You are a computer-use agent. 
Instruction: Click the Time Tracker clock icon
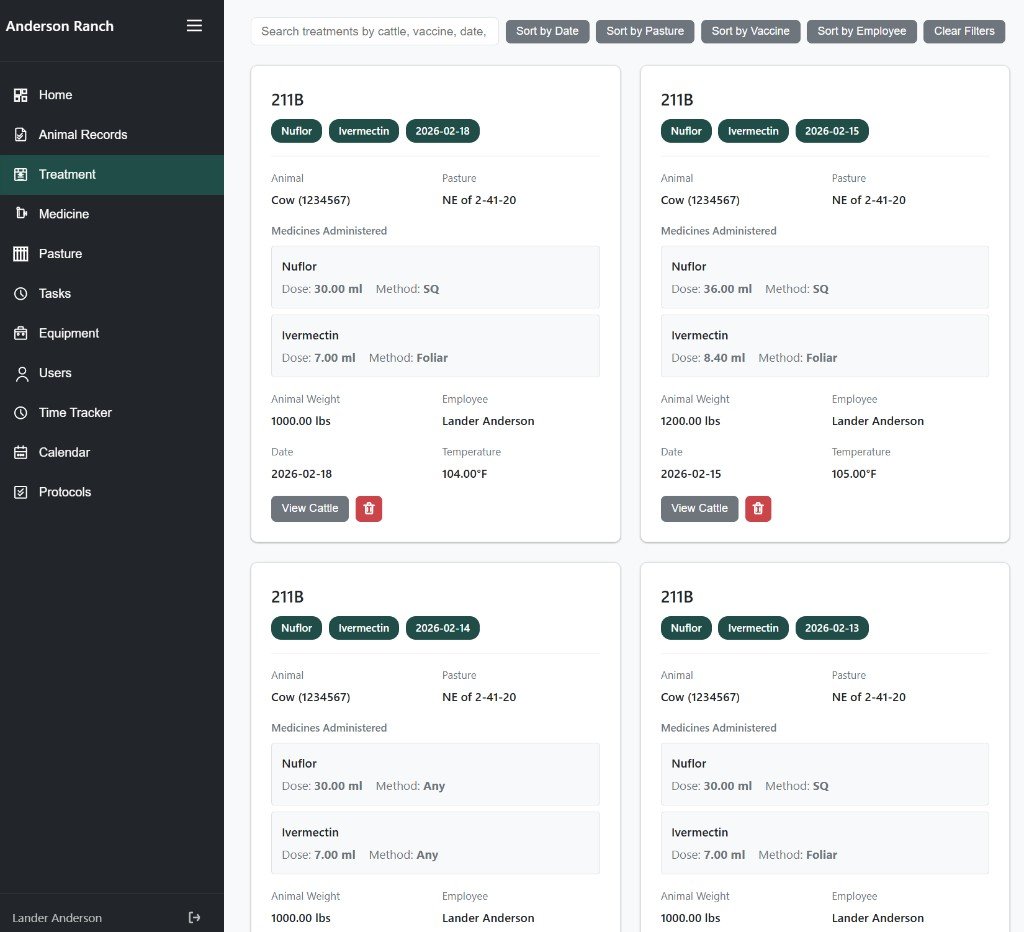(20, 413)
